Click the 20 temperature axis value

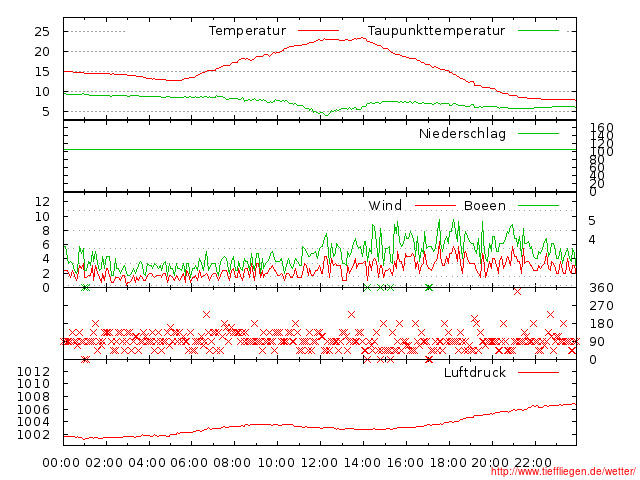[x=42, y=52]
